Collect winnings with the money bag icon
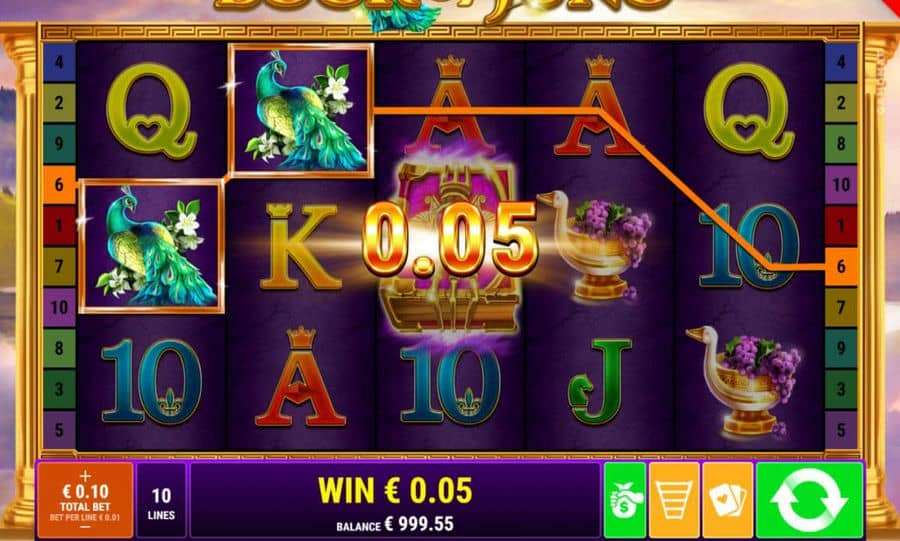The width and height of the screenshot is (900, 541). click(x=624, y=500)
